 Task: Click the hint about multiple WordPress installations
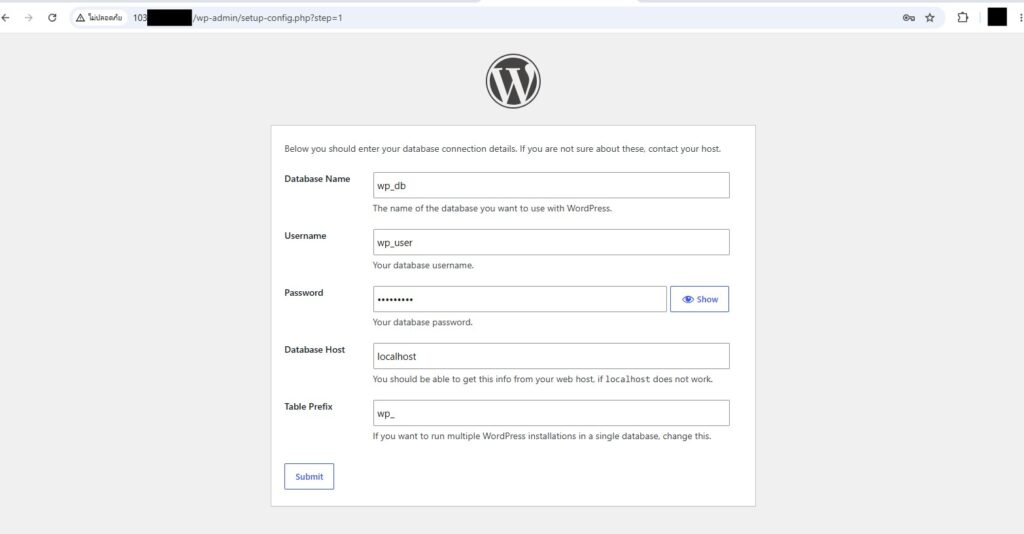542,436
